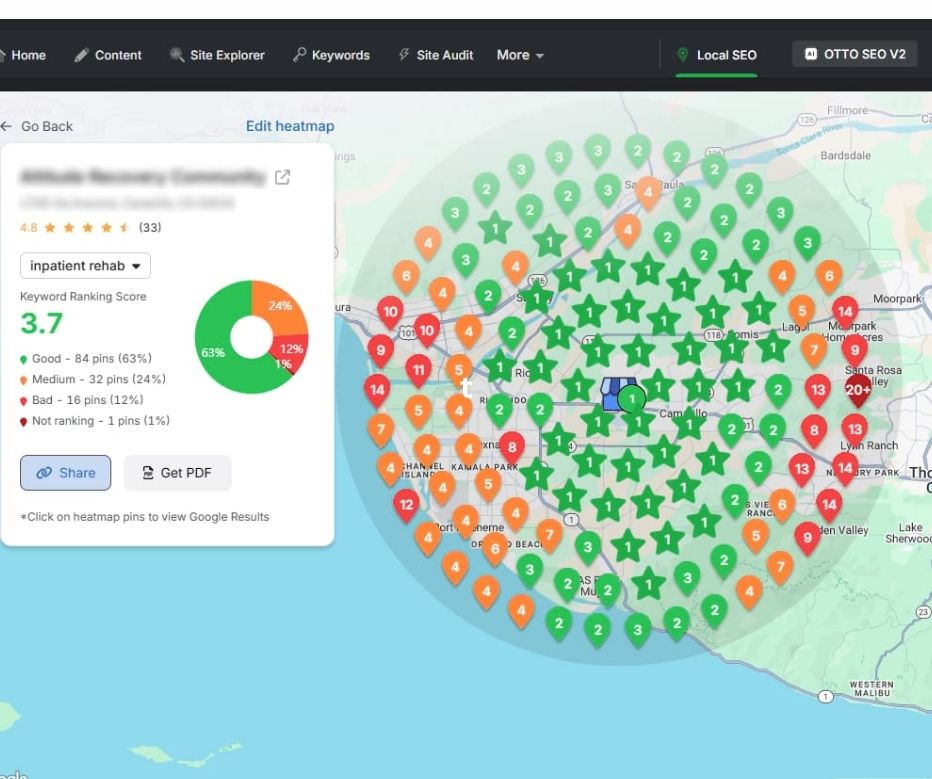Click the Share button
This screenshot has width=932, height=779.
click(65, 473)
